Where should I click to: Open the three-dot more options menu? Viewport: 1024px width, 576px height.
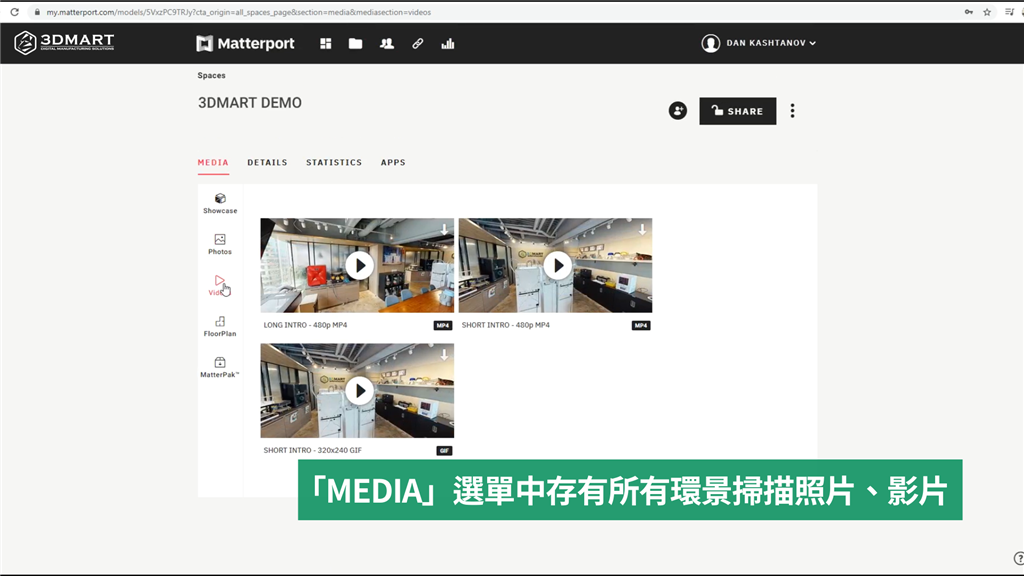click(793, 111)
